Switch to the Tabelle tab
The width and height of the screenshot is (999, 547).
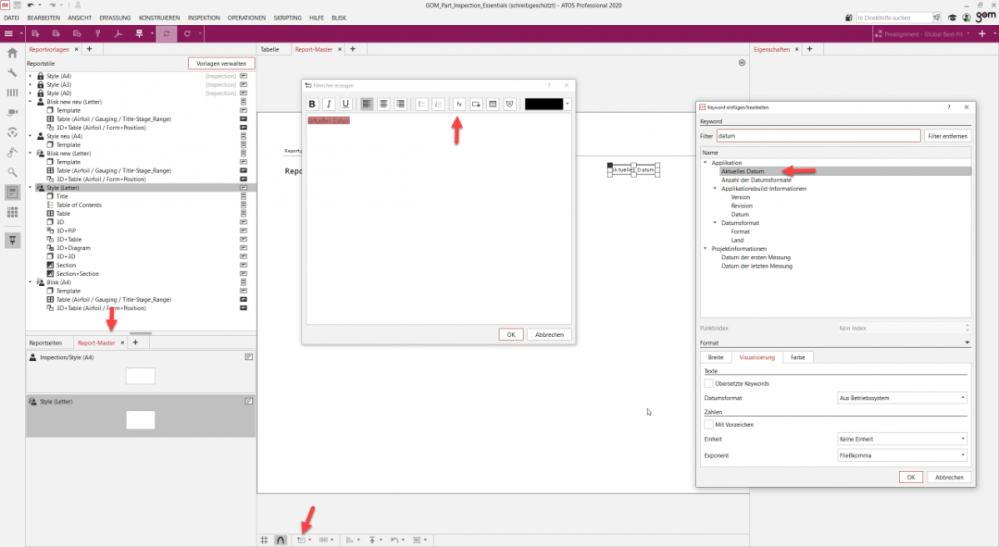click(270, 49)
